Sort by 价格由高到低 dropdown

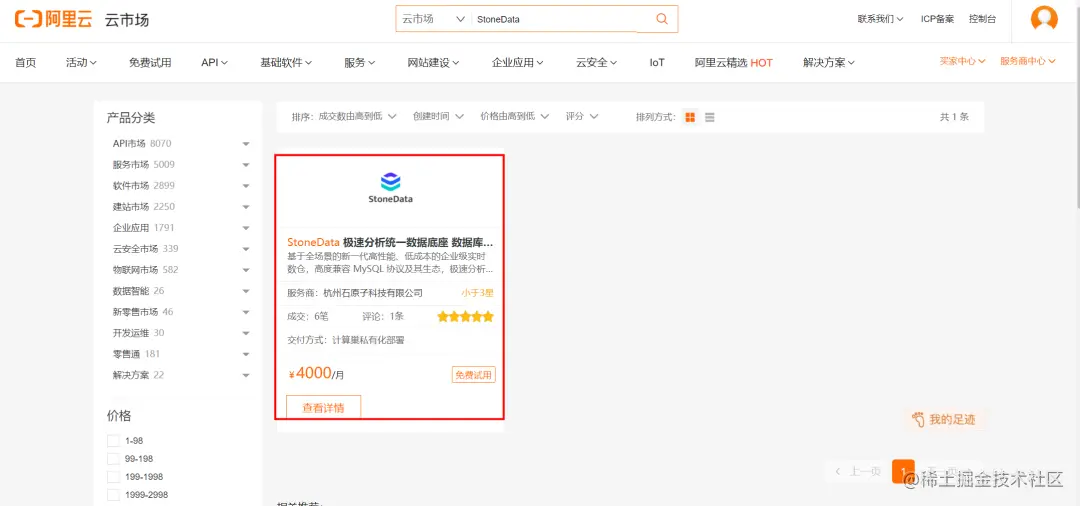(x=515, y=116)
